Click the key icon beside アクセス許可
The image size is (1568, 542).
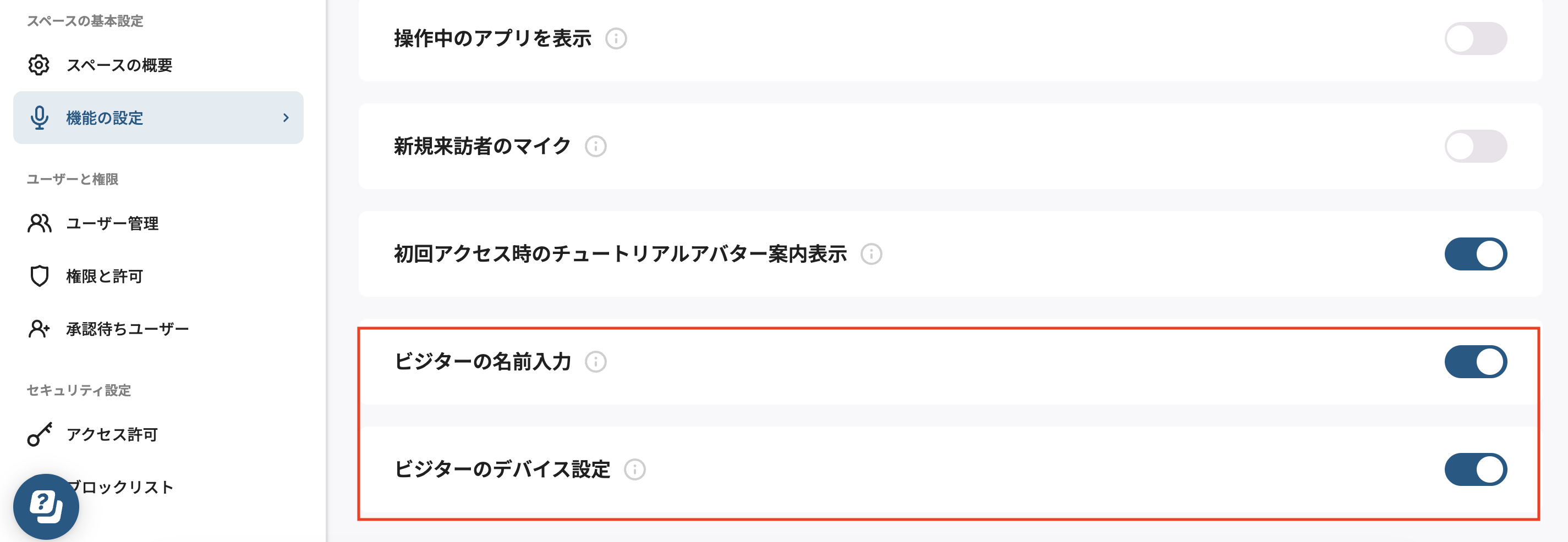[x=40, y=434]
